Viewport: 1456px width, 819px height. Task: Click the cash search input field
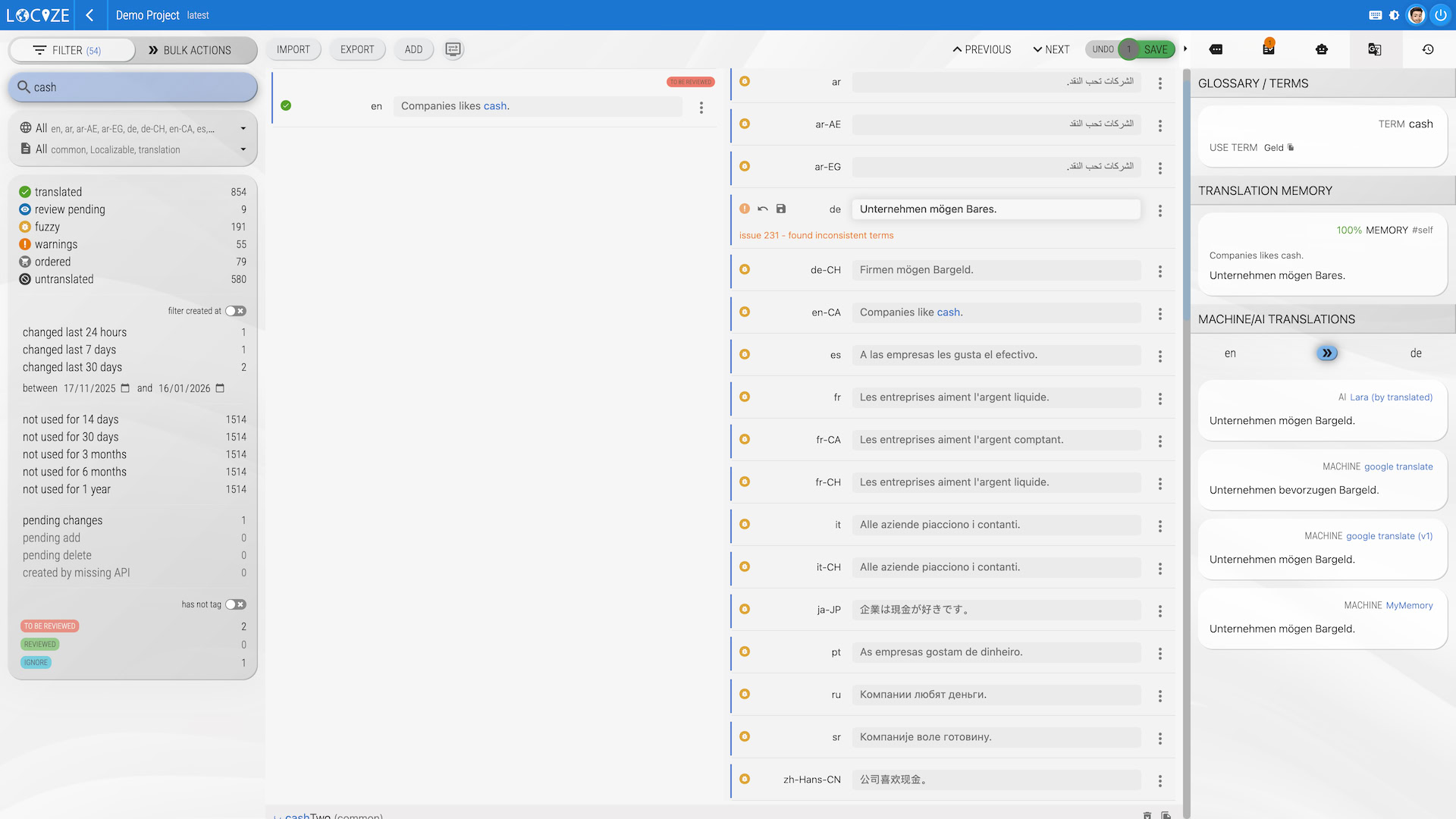[x=133, y=87]
